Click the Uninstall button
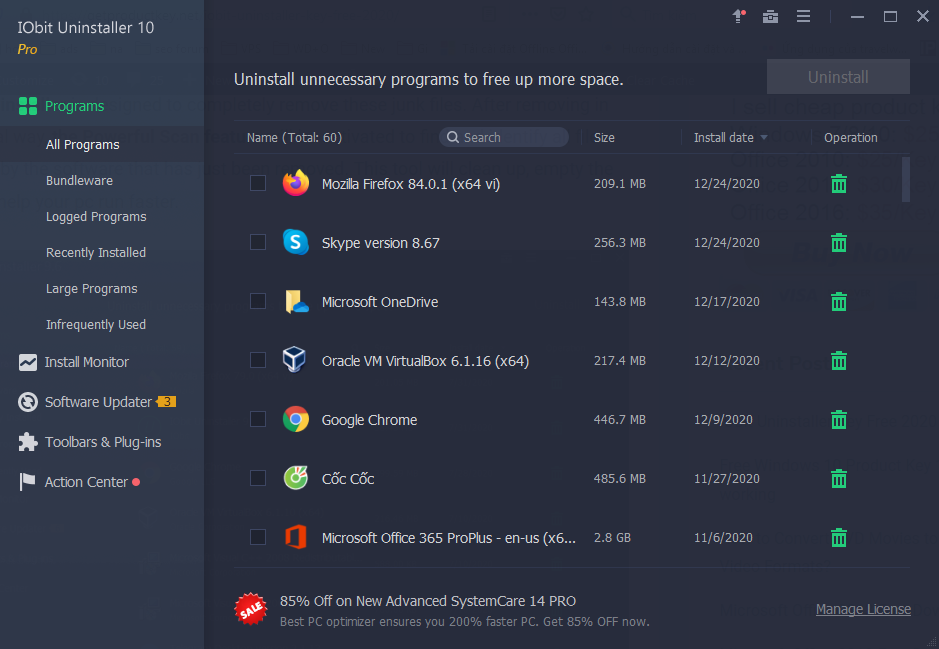Image resolution: width=939 pixels, height=649 pixels. [837, 76]
